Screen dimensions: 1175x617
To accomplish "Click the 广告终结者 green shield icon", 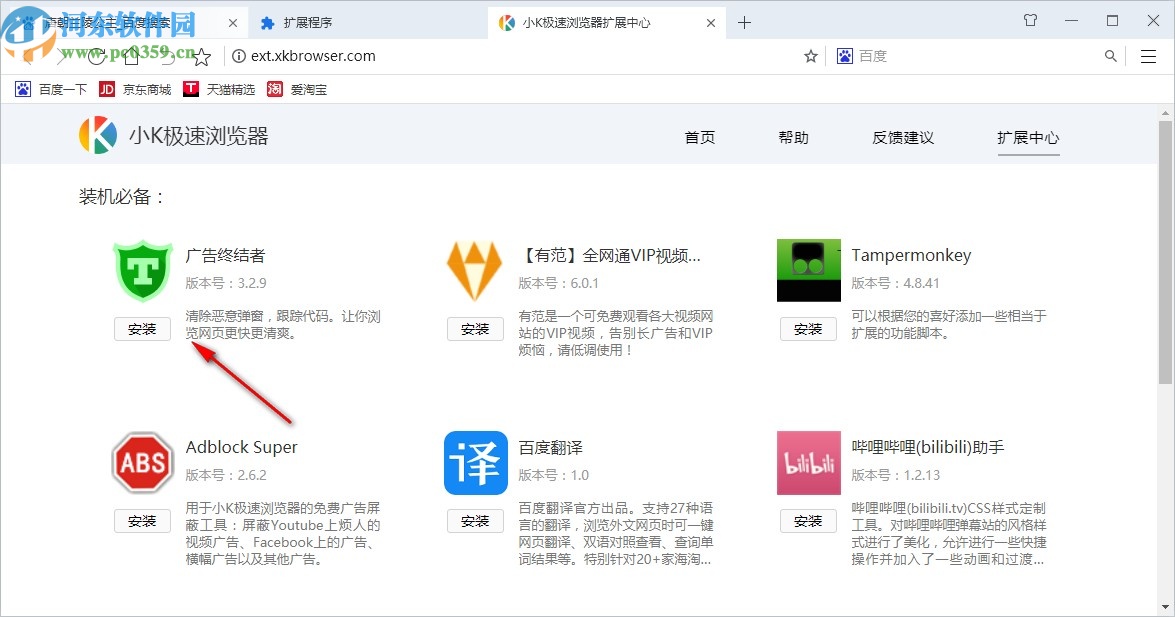I will tap(142, 271).
